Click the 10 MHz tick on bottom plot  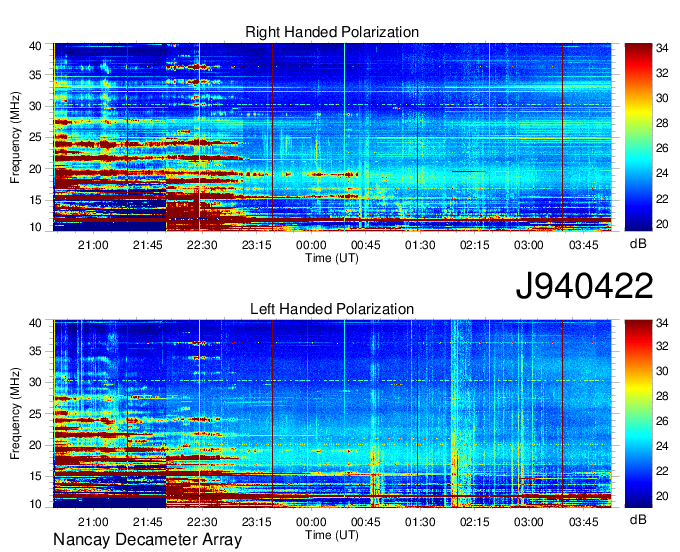(36, 504)
